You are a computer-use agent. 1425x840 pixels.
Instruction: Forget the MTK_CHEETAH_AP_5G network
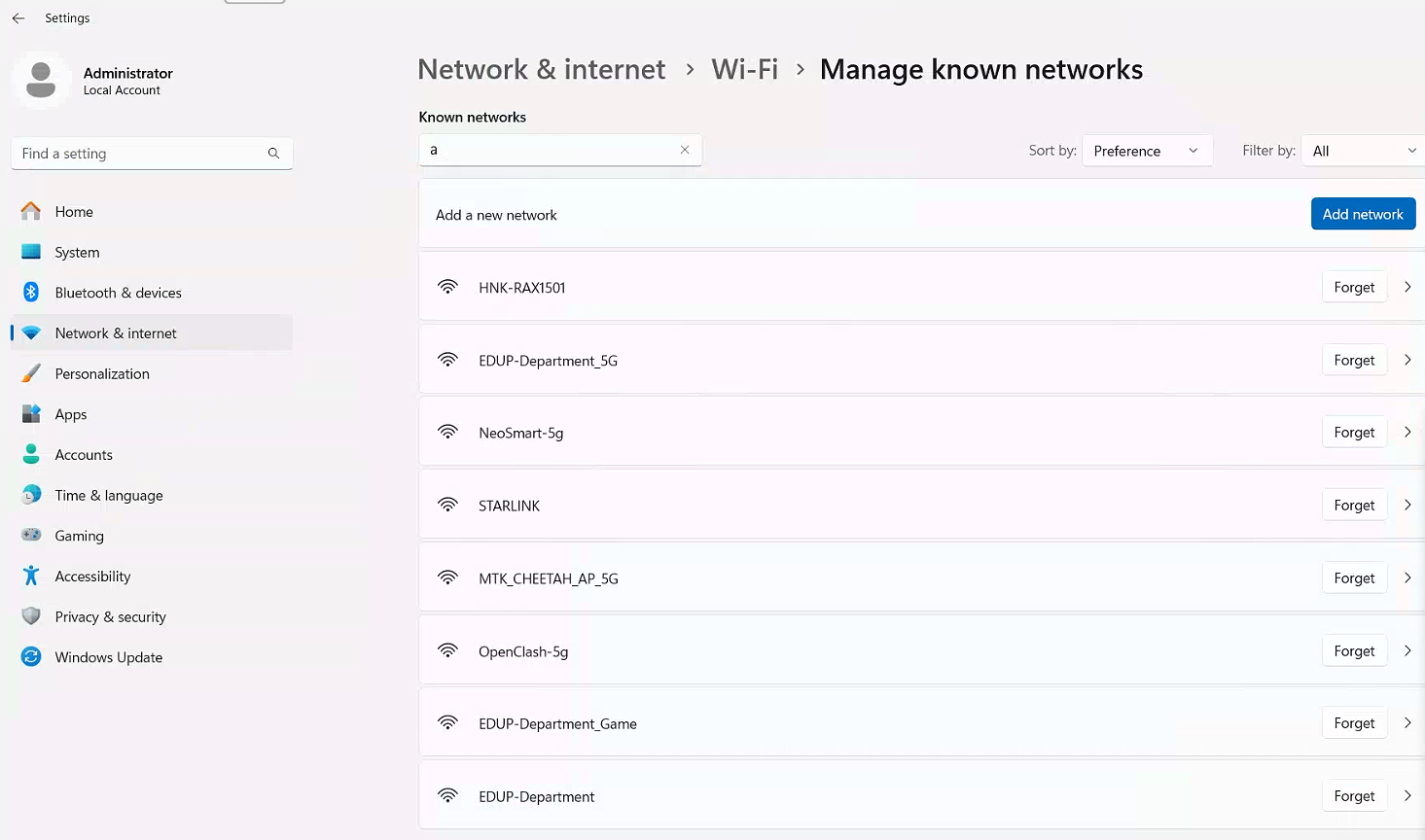[x=1353, y=578]
